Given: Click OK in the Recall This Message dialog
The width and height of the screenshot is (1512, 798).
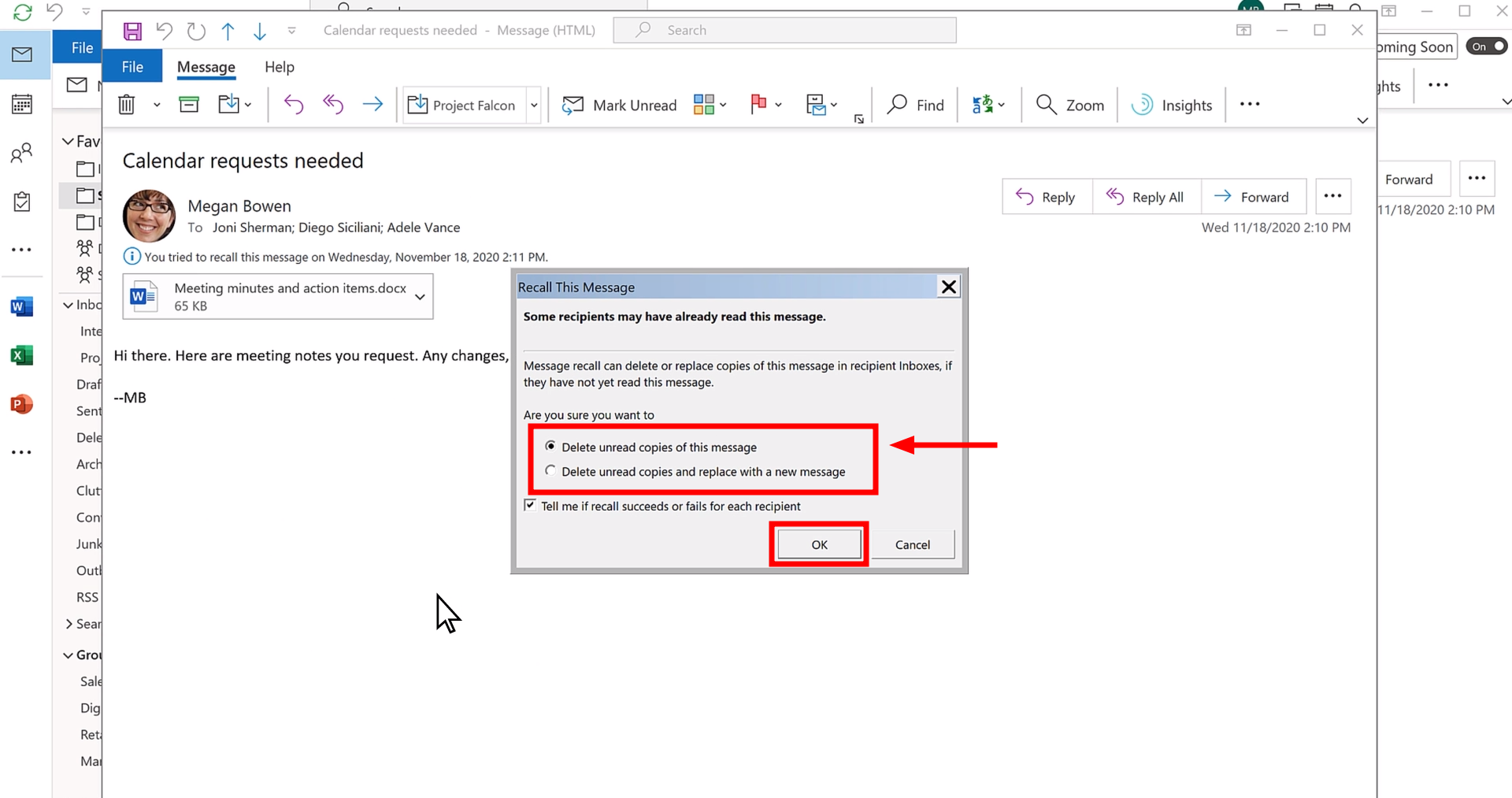Looking at the screenshot, I should 819,544.
